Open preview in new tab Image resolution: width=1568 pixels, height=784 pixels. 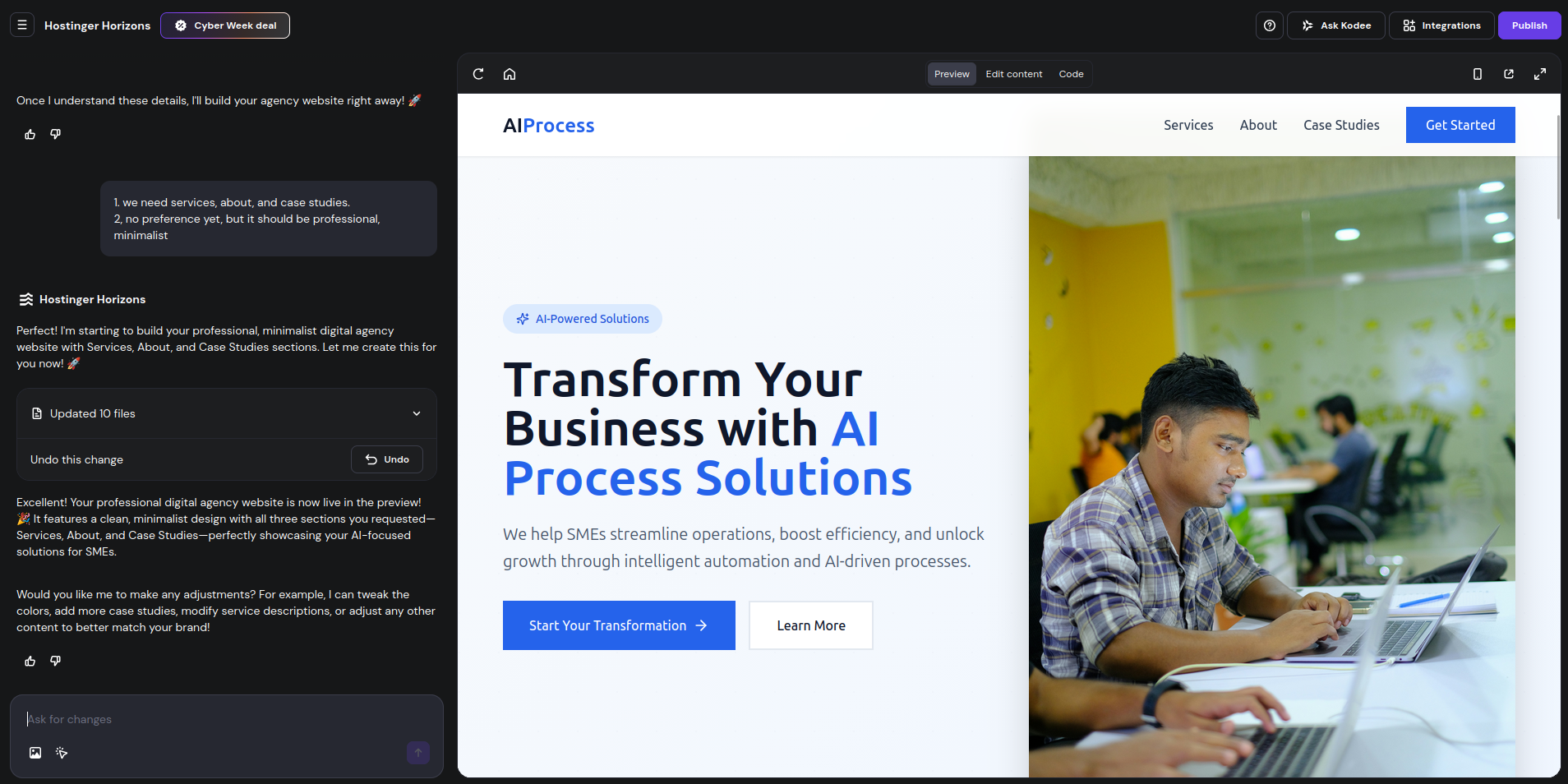point(1508,74)
